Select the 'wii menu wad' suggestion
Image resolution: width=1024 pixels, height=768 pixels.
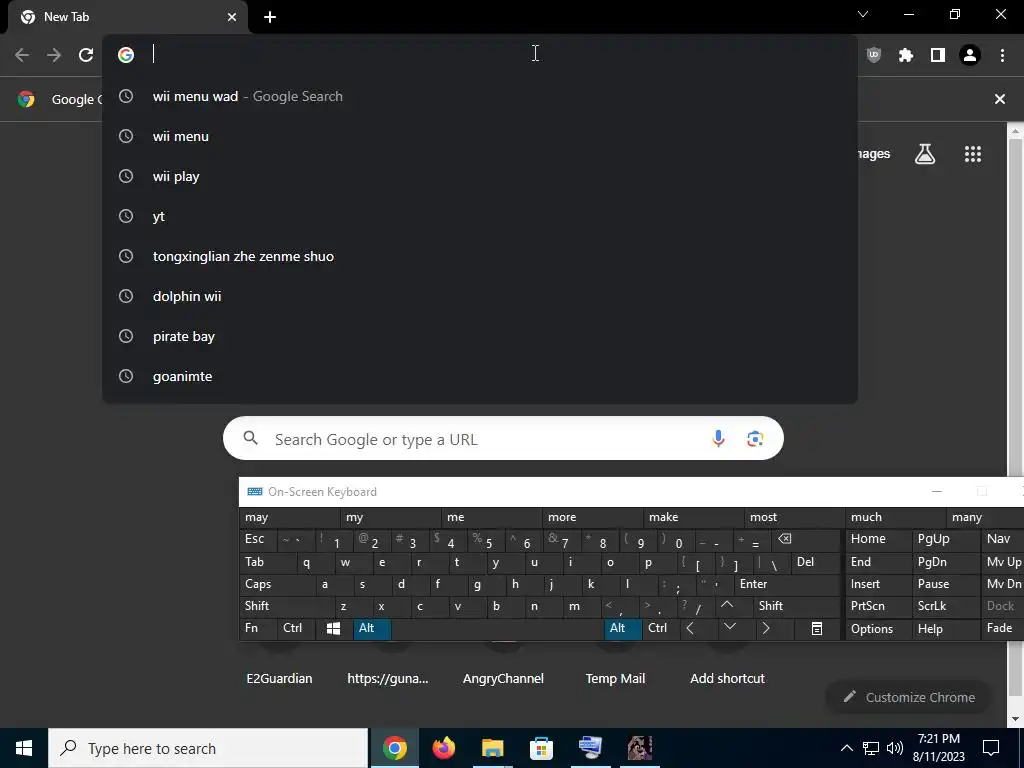click(x=480, y=97)
